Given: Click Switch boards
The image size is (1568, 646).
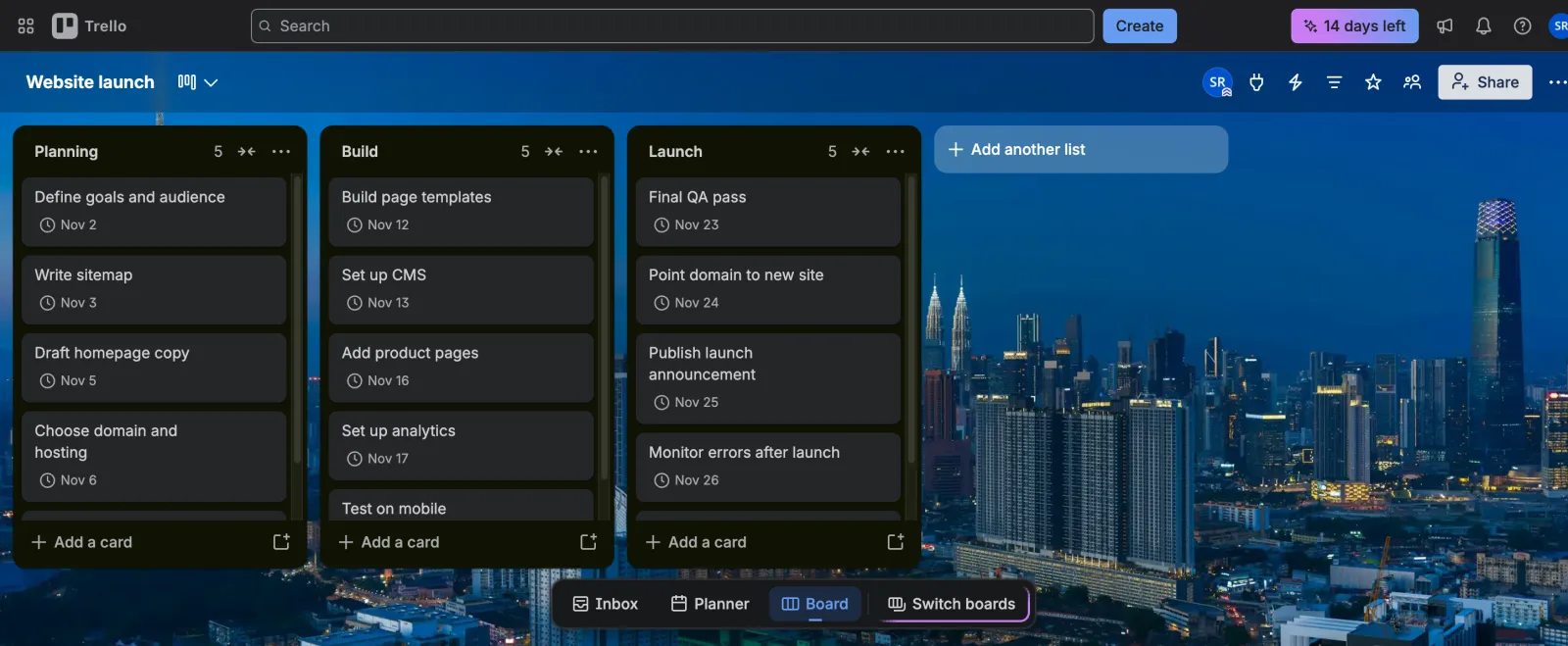Looking at the screenshot, I should coord(952,604).
